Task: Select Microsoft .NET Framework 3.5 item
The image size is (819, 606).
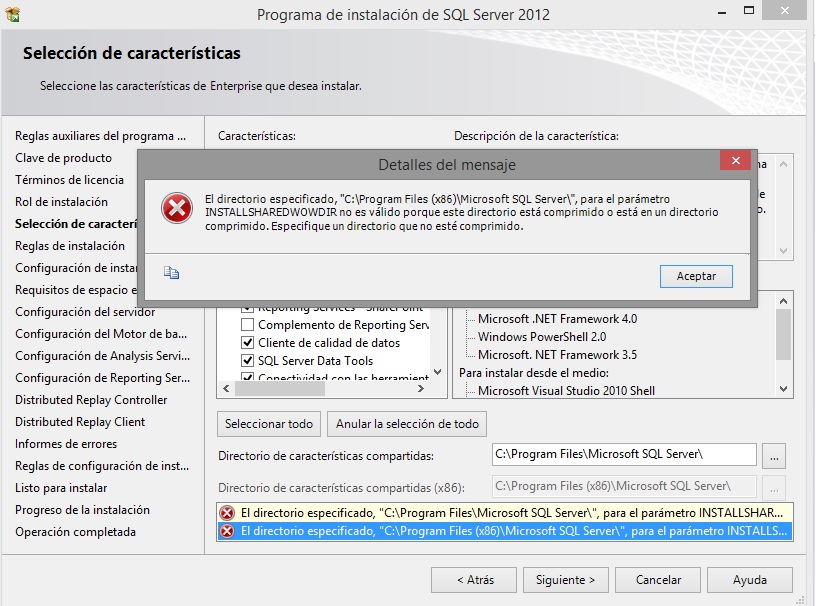Action: [x=557, y=355]
